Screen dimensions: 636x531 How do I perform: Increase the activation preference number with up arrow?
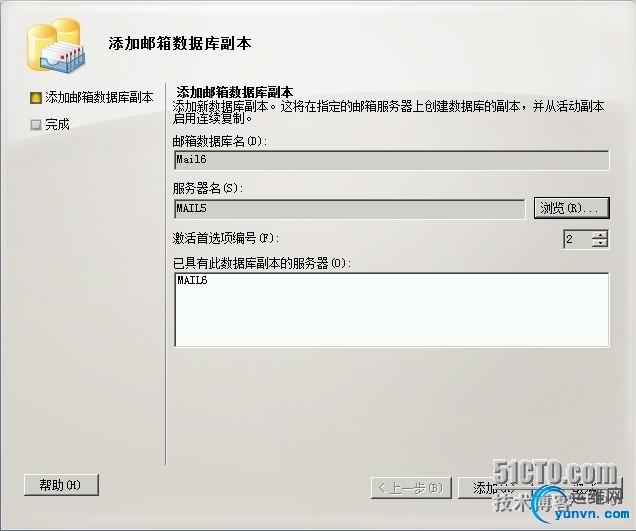pos(599,234)
